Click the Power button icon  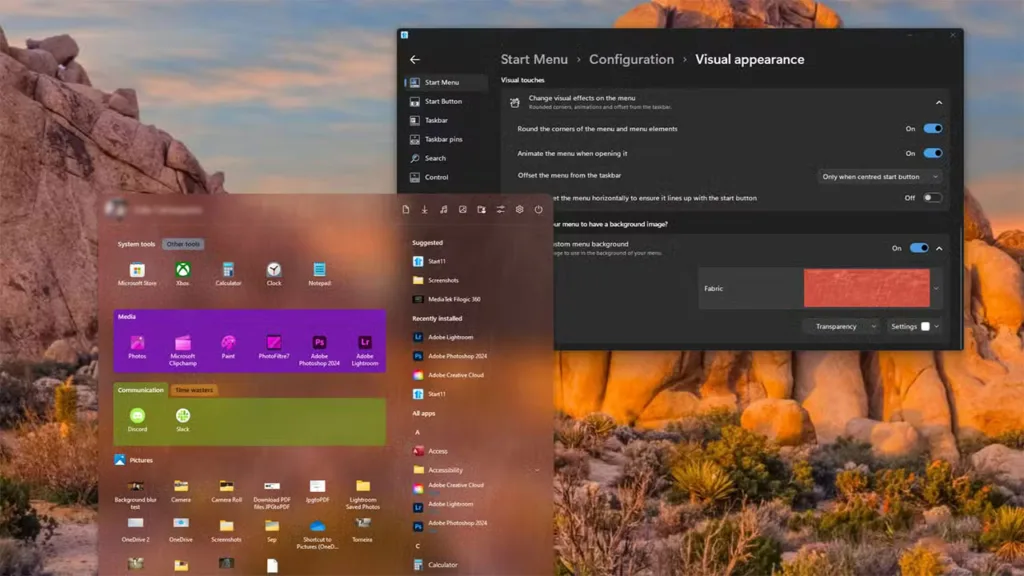[x=538, y=210]
